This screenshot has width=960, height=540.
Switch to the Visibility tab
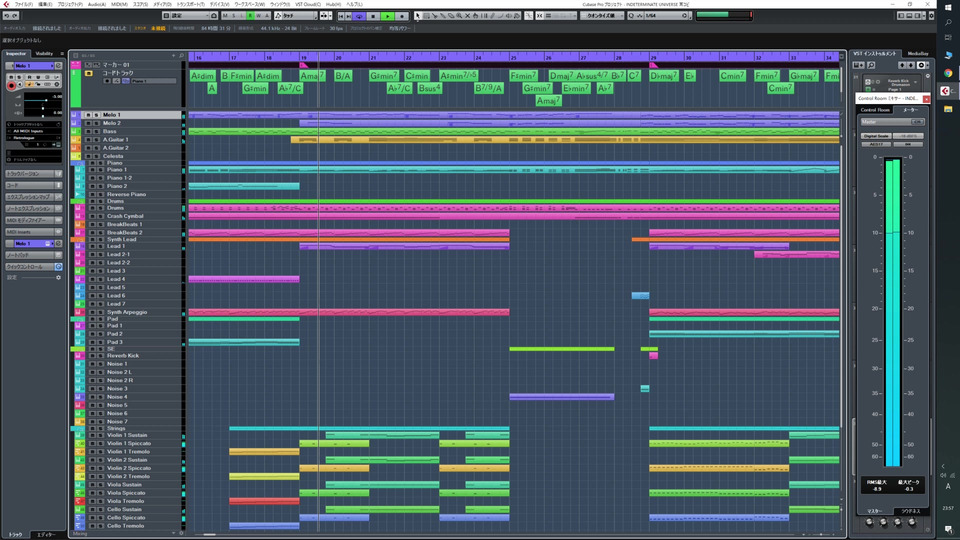(44, 54)
